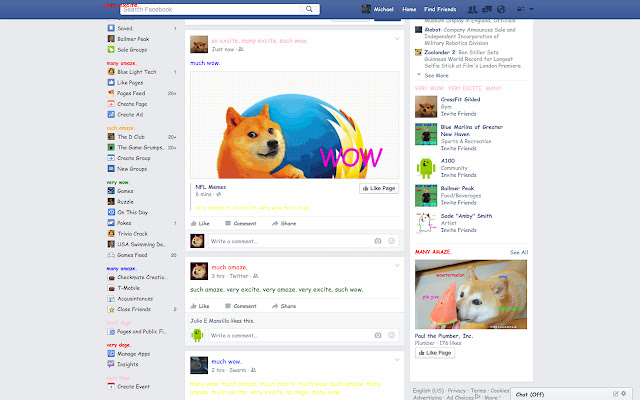Open the notifications globe icon
The width and height of the screenshot is (640, 400).
[x=501, y=9]
